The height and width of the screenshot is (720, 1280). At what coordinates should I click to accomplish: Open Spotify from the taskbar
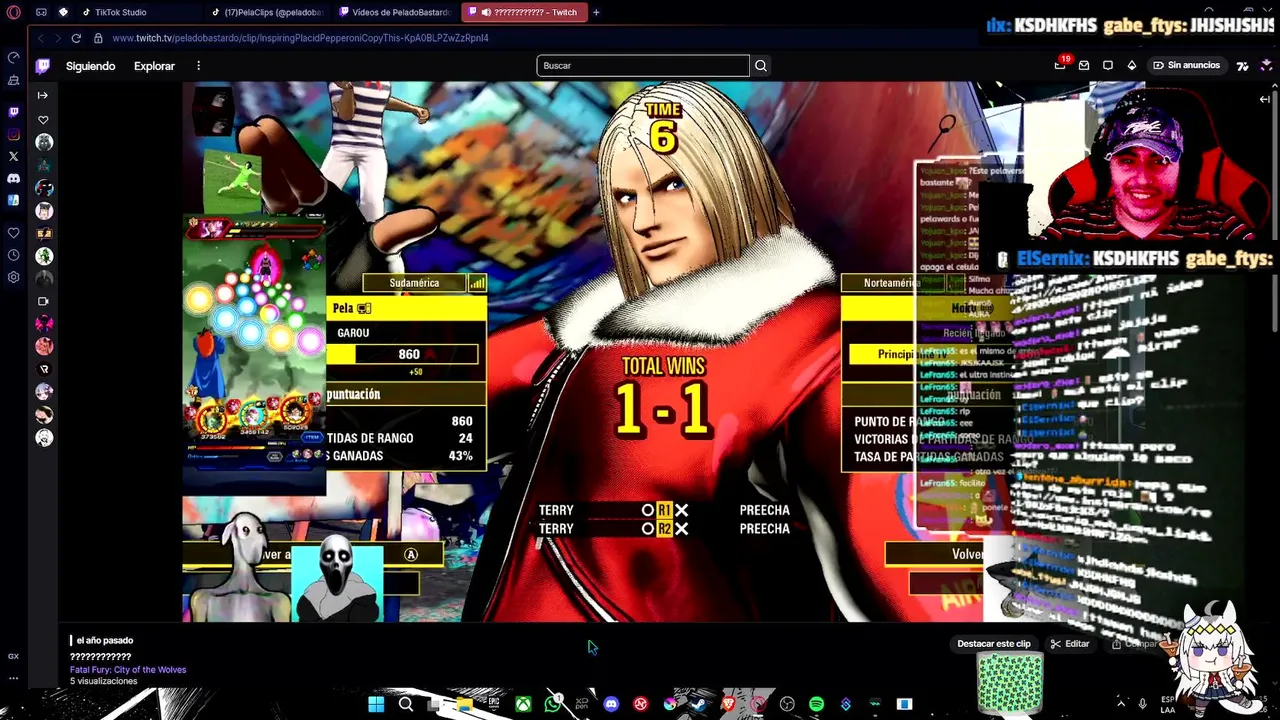[816, 704]
